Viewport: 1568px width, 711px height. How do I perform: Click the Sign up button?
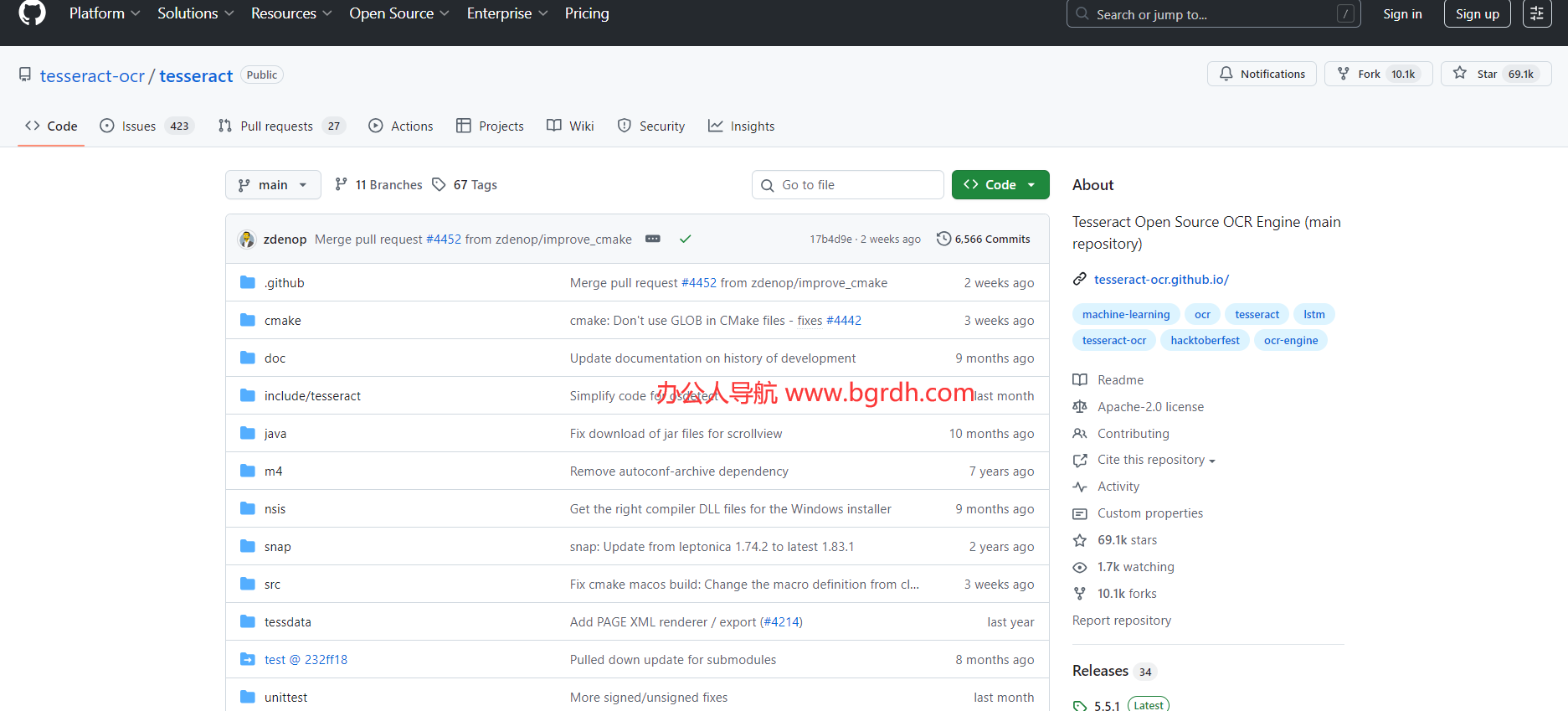[x=1477, y=13]
